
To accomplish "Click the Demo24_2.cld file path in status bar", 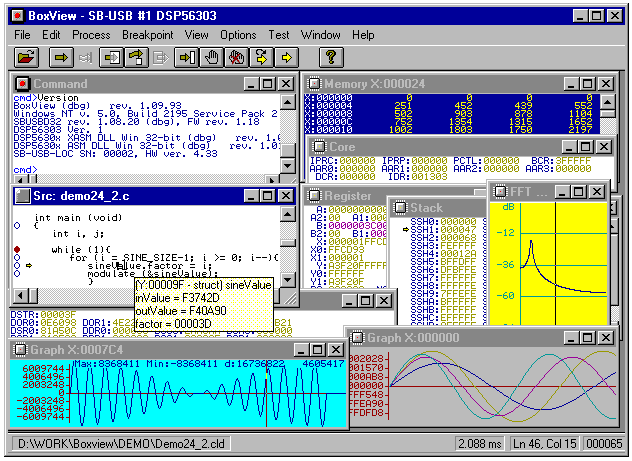I will coord(121,444).
